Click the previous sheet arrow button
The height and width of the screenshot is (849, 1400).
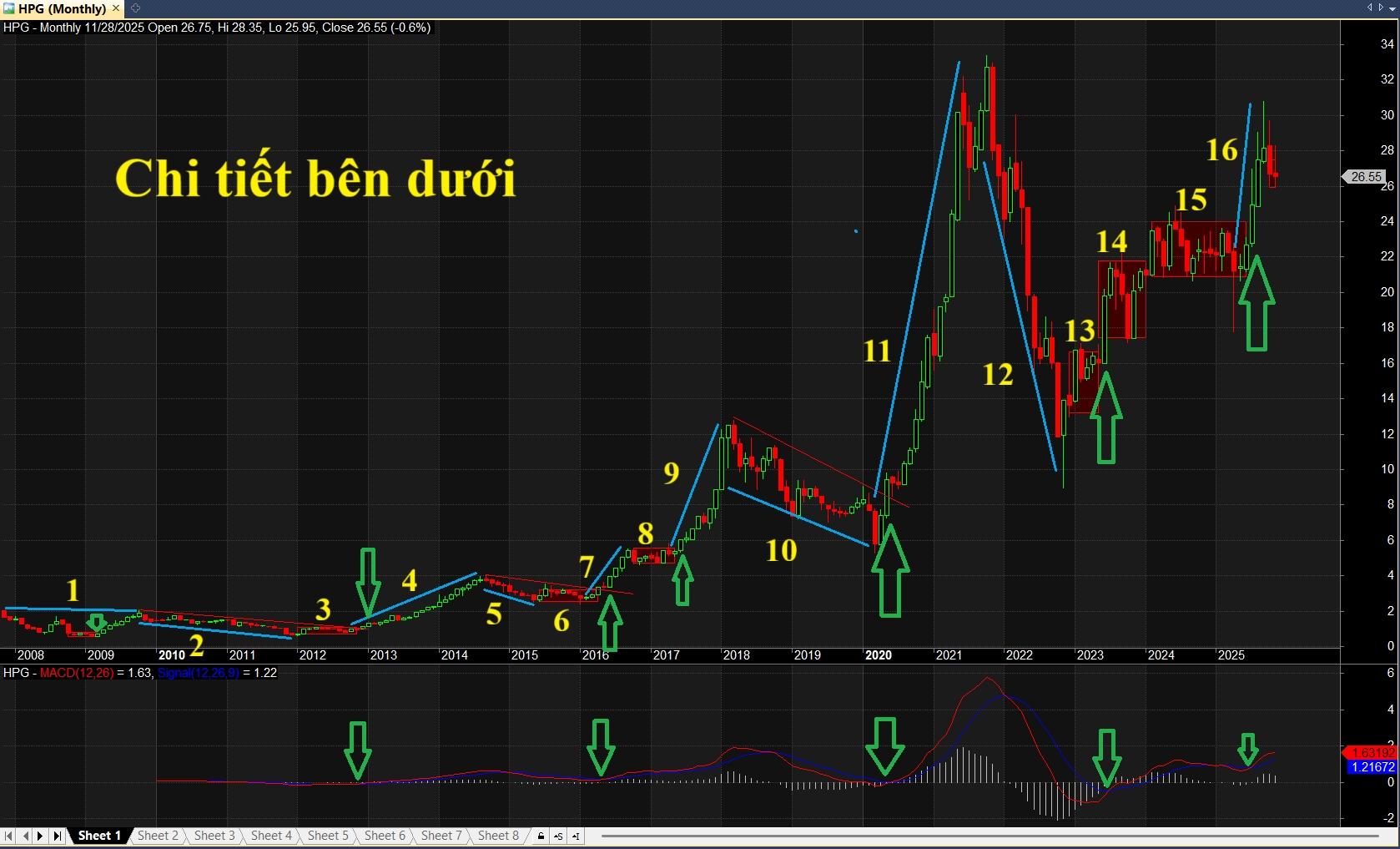tap(25, 836)
